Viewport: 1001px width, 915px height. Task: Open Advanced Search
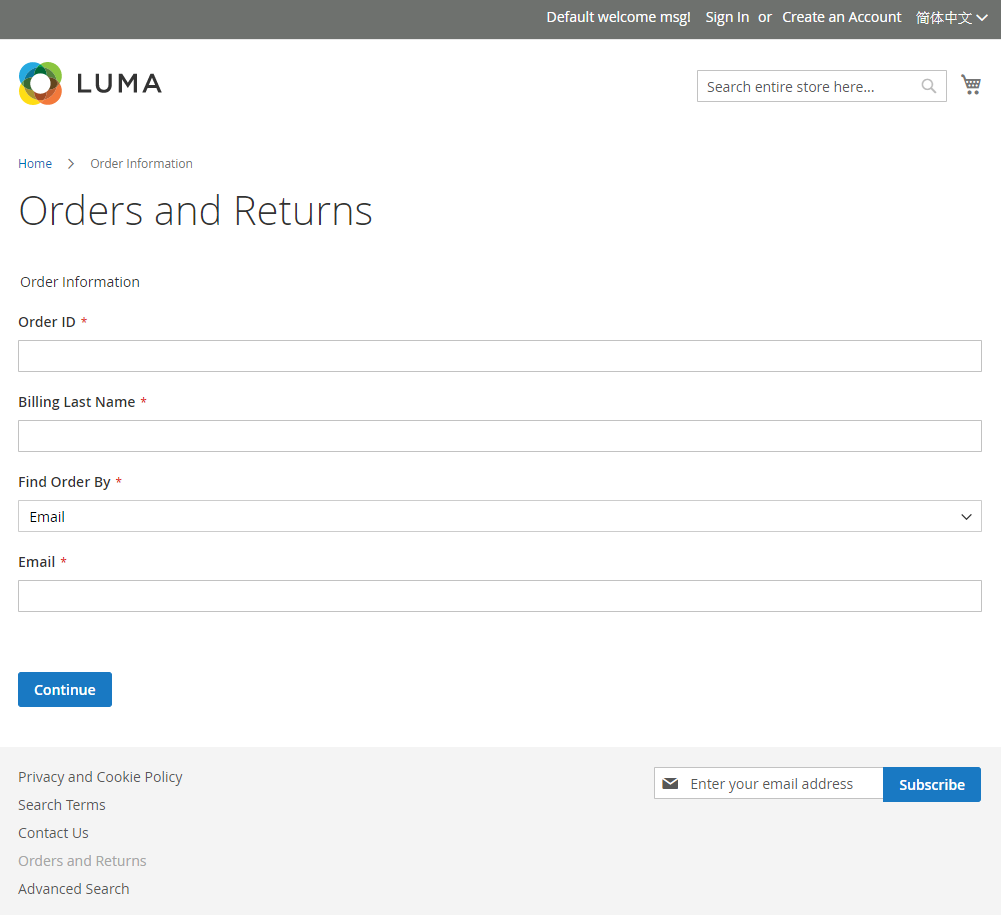[x=73, y=888]
